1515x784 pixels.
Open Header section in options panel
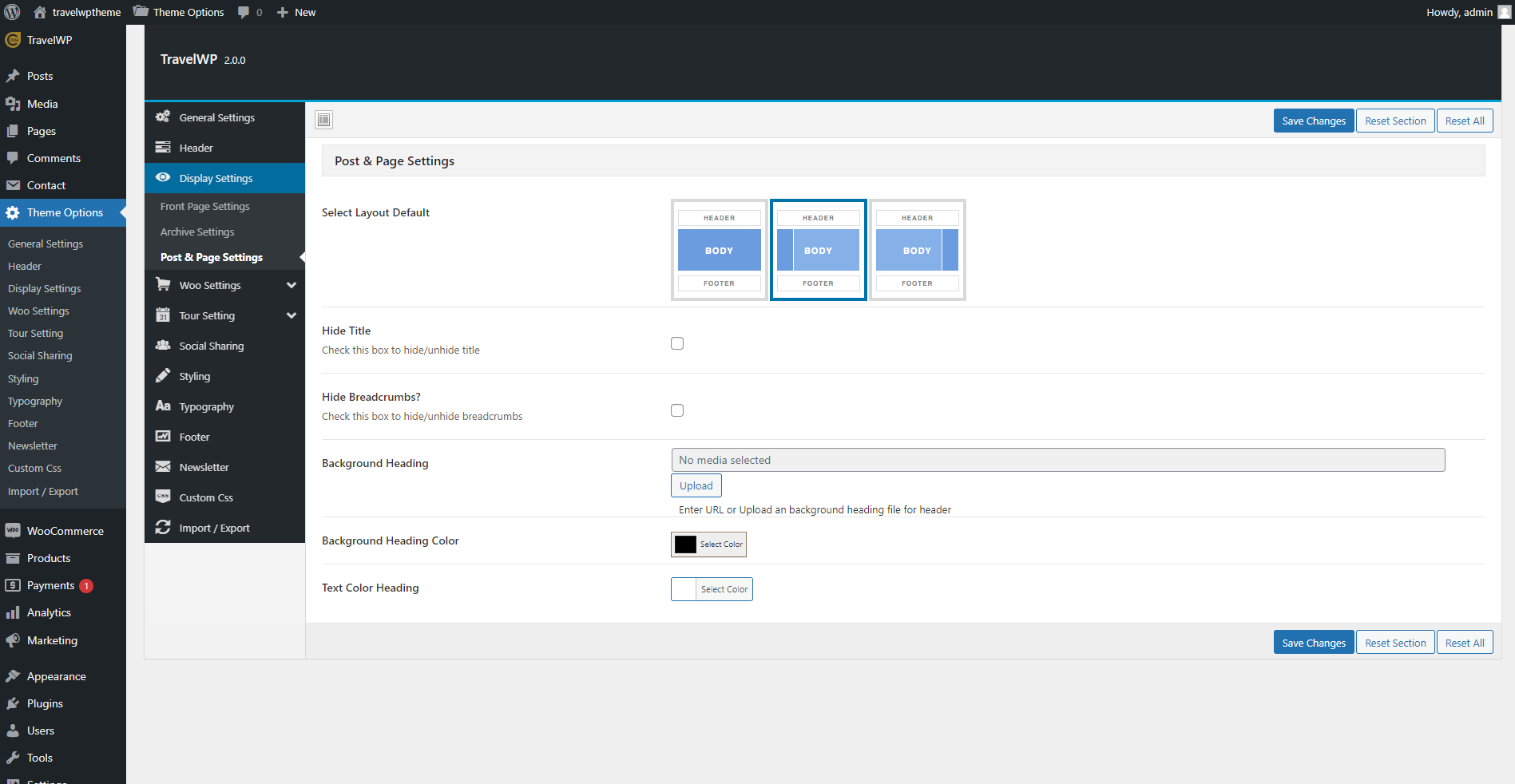click(x=224, y=148)
